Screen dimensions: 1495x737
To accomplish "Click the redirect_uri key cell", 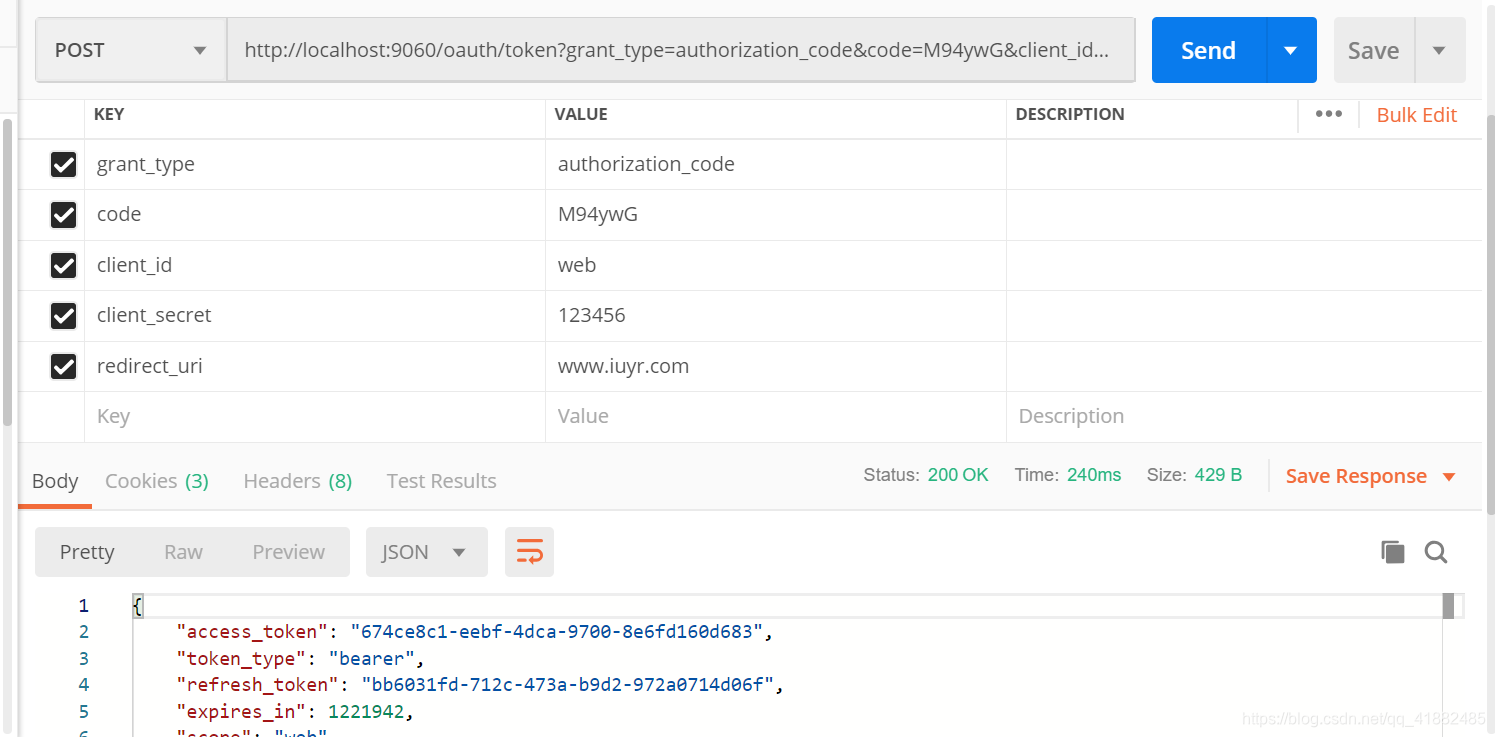I will (315, 366).
